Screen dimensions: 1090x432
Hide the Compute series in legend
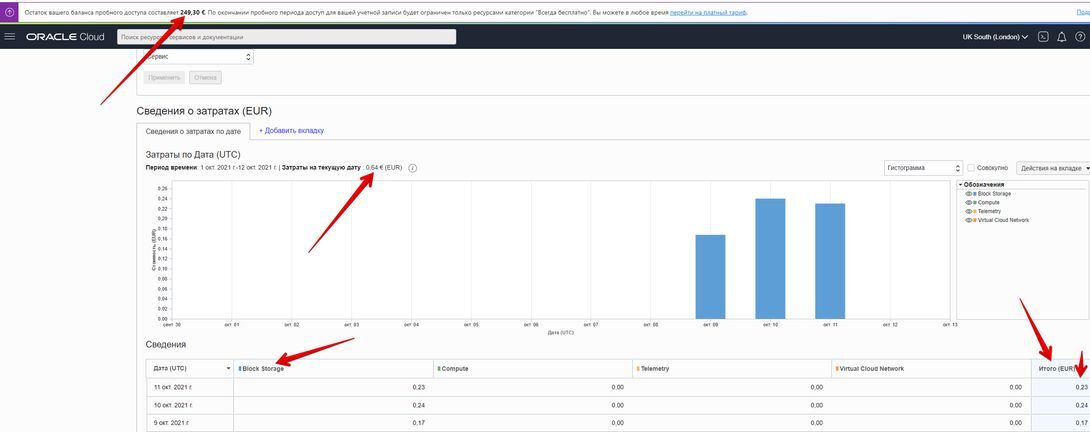click(x=968, y=203)
